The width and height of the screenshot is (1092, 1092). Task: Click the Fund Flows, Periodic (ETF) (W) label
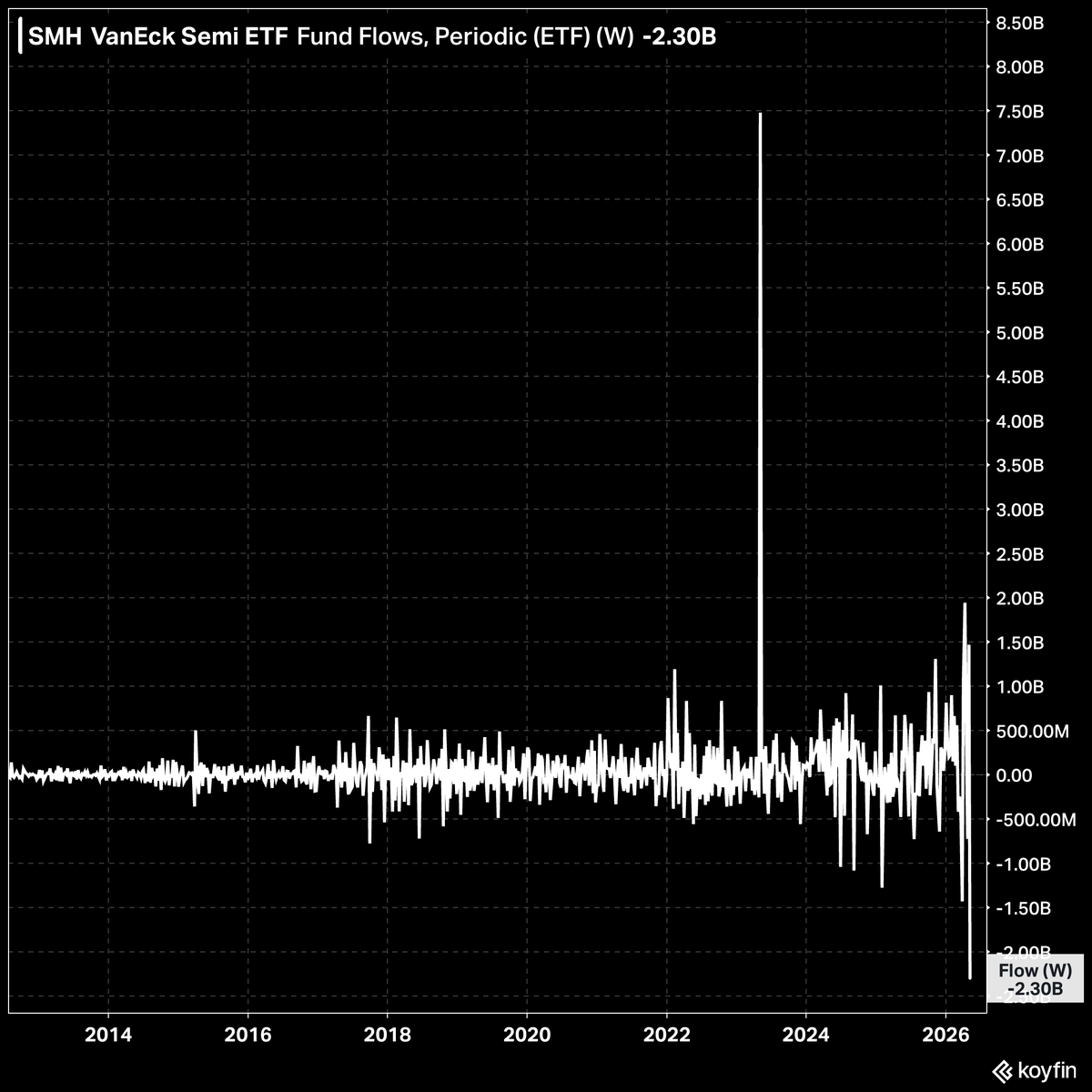[x=465, y=37]
